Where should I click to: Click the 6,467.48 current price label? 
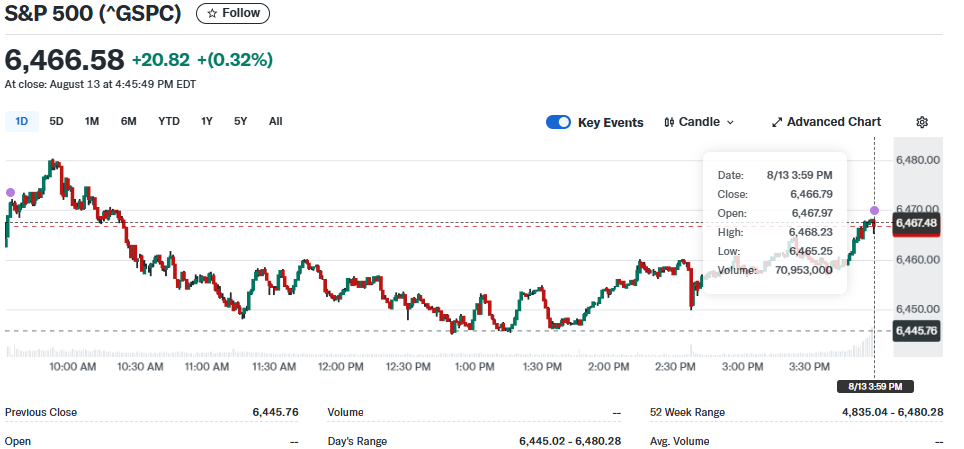917,223
